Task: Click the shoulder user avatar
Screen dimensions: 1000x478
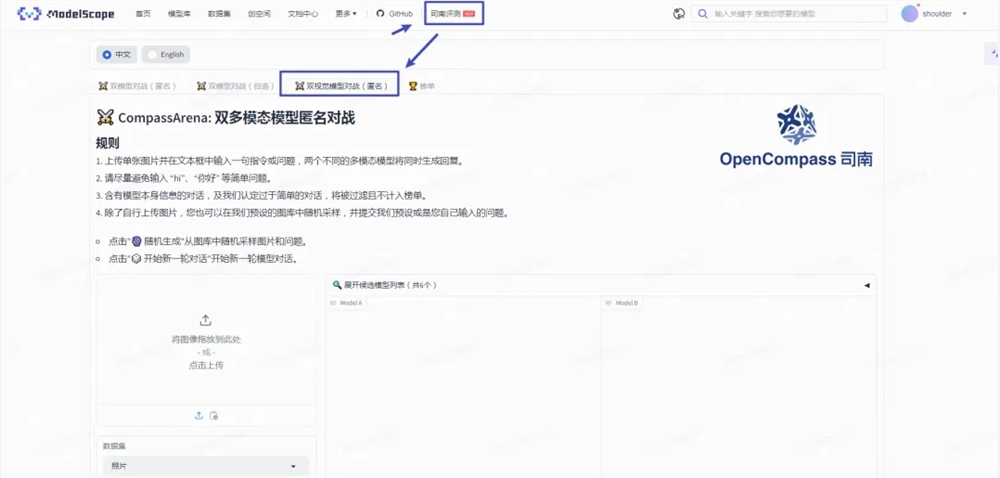Action: pyautogui.click(x=909, y=14)
